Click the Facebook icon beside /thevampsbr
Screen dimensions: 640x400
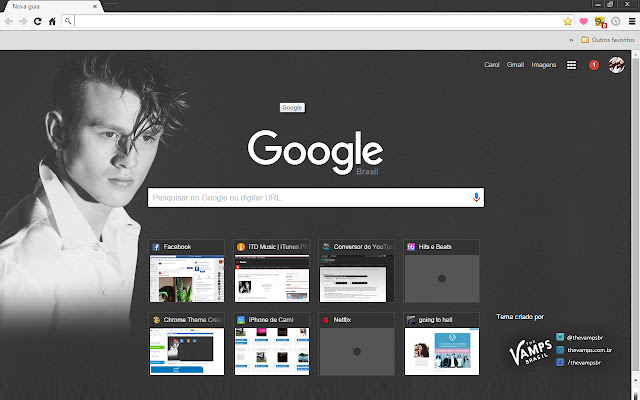560,362
